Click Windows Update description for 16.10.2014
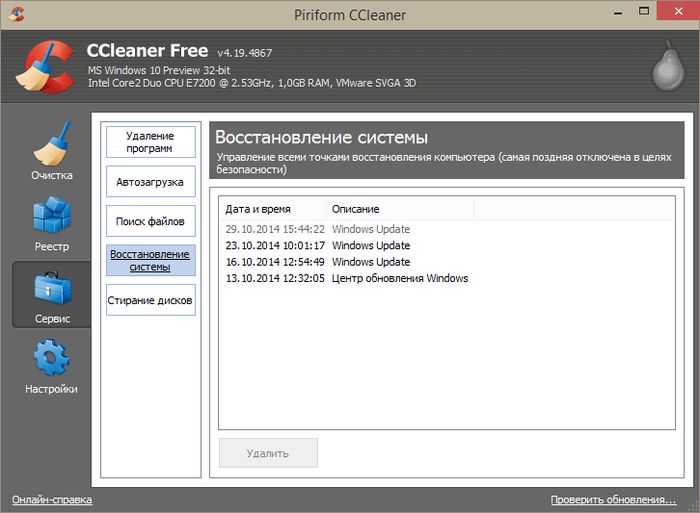 coord(371,262)
